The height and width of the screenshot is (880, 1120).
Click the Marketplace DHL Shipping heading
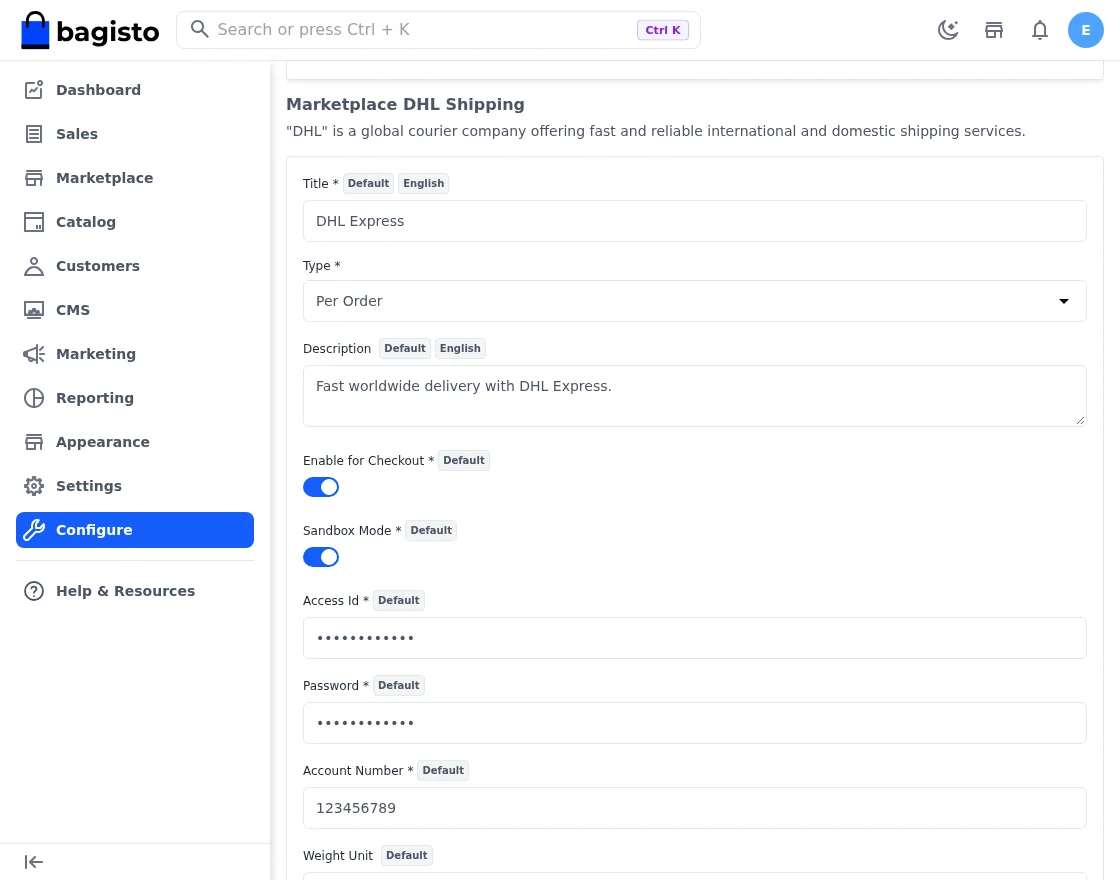point(405,104)
